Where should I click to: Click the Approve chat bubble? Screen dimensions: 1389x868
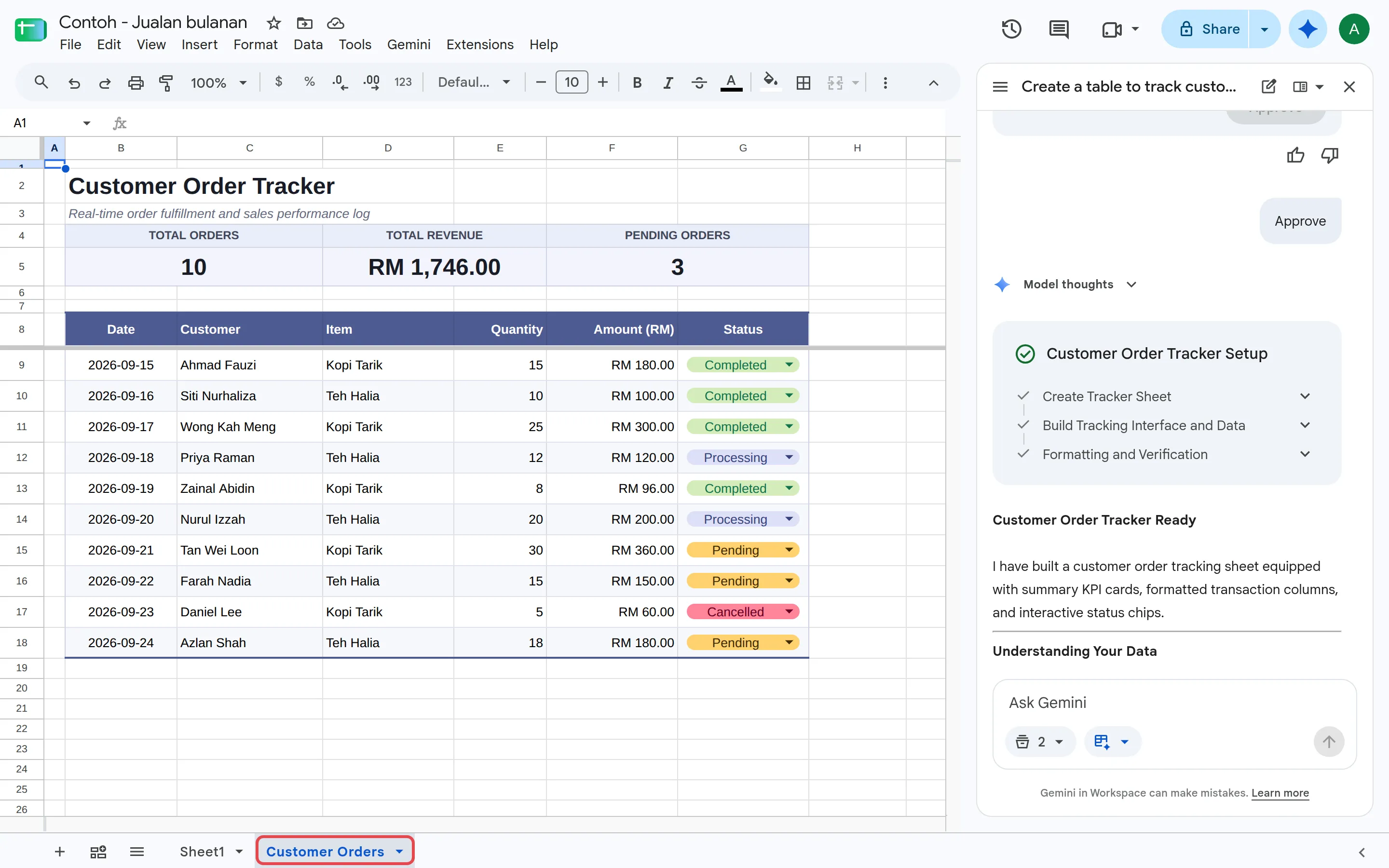(1299, 221)
